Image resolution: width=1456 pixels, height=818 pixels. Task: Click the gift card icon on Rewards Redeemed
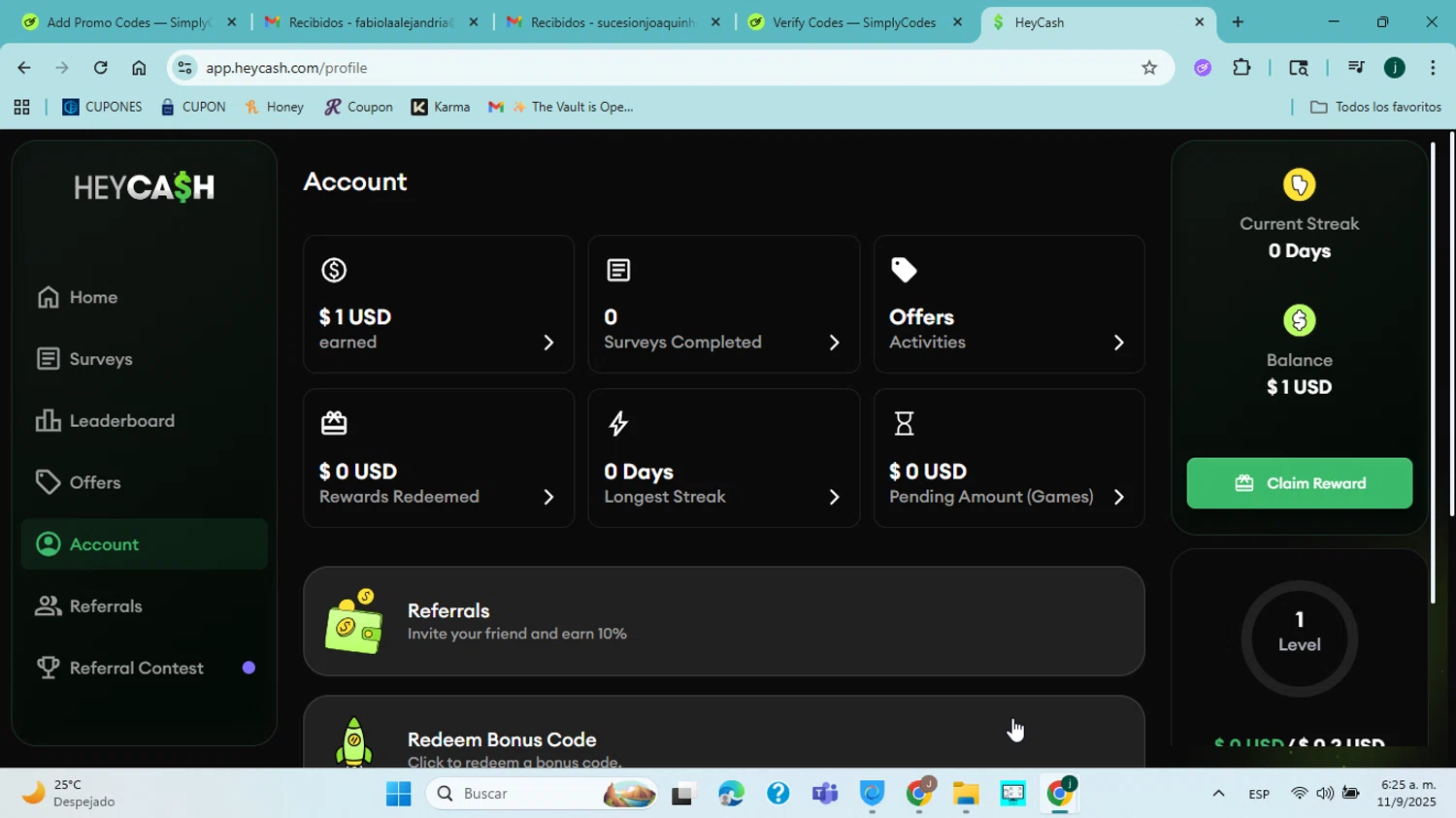pos(334,423)
